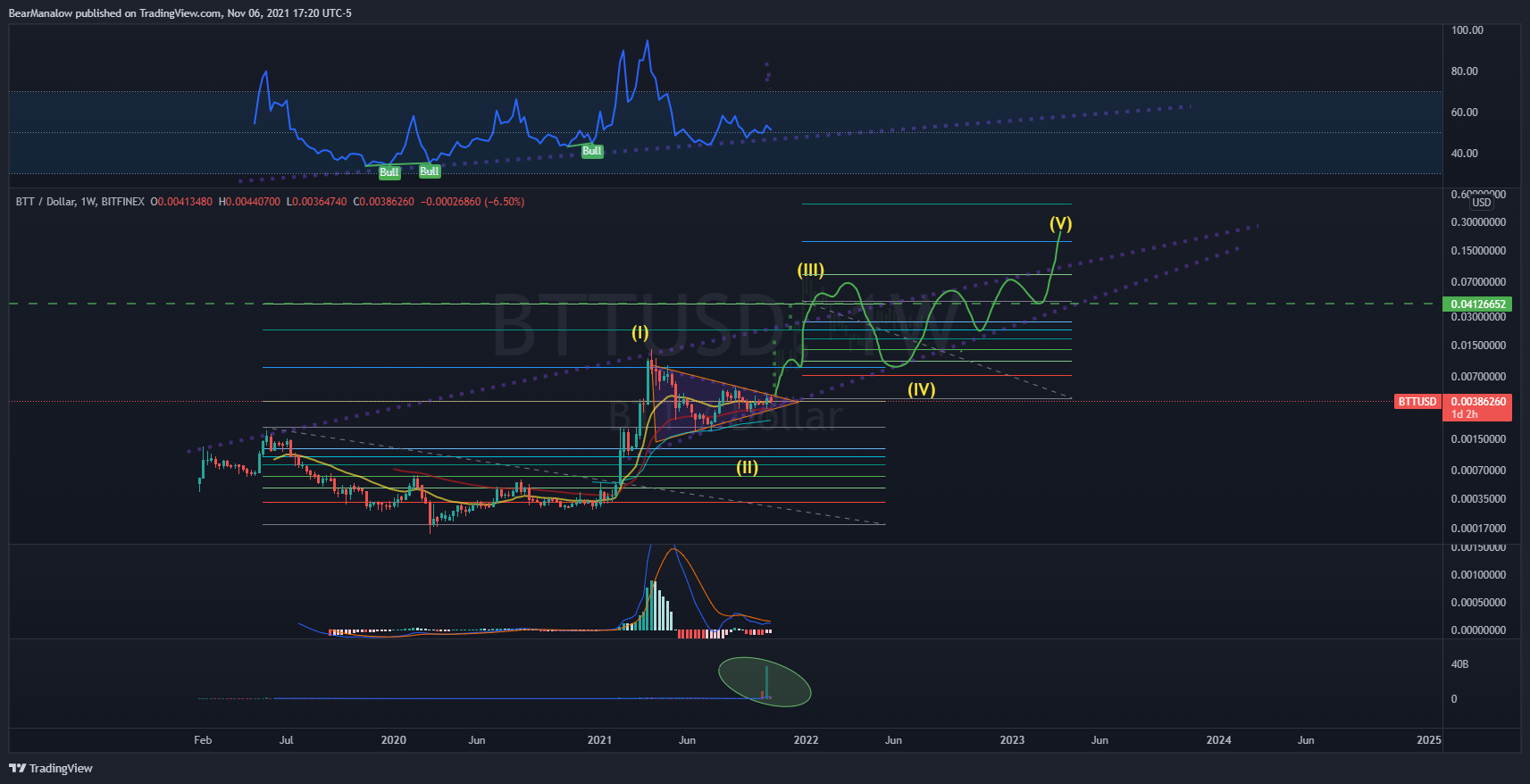This screenshot has width=1530, height=784.
Task: Select the high price value H0.00440700
Action: (x=249, y=202)
